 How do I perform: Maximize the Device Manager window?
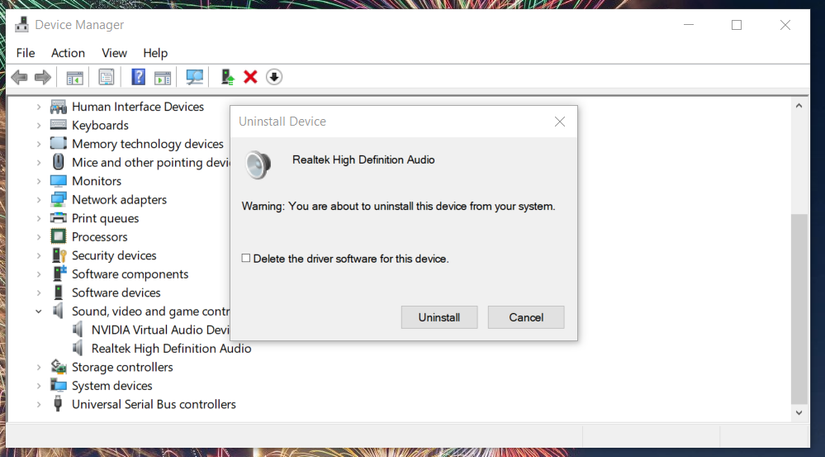click(x=737, y=25)
